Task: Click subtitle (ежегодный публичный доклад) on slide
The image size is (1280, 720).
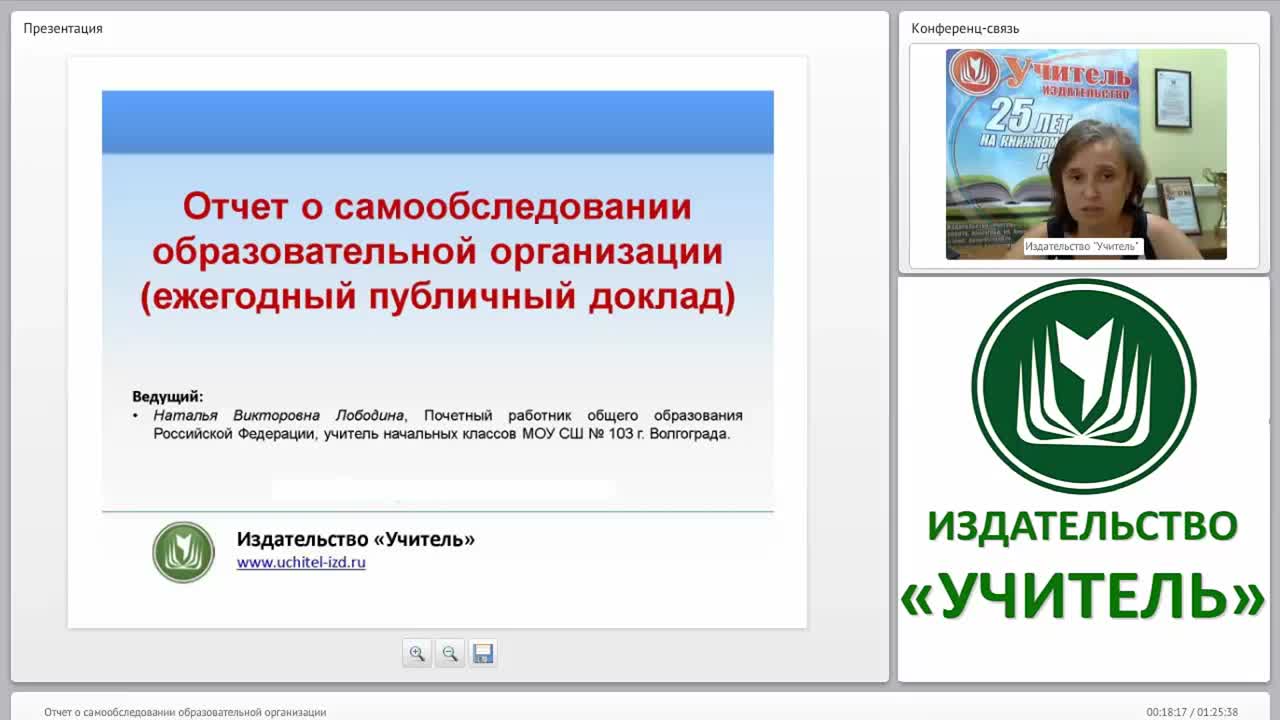Action: (x=437, y=297)
